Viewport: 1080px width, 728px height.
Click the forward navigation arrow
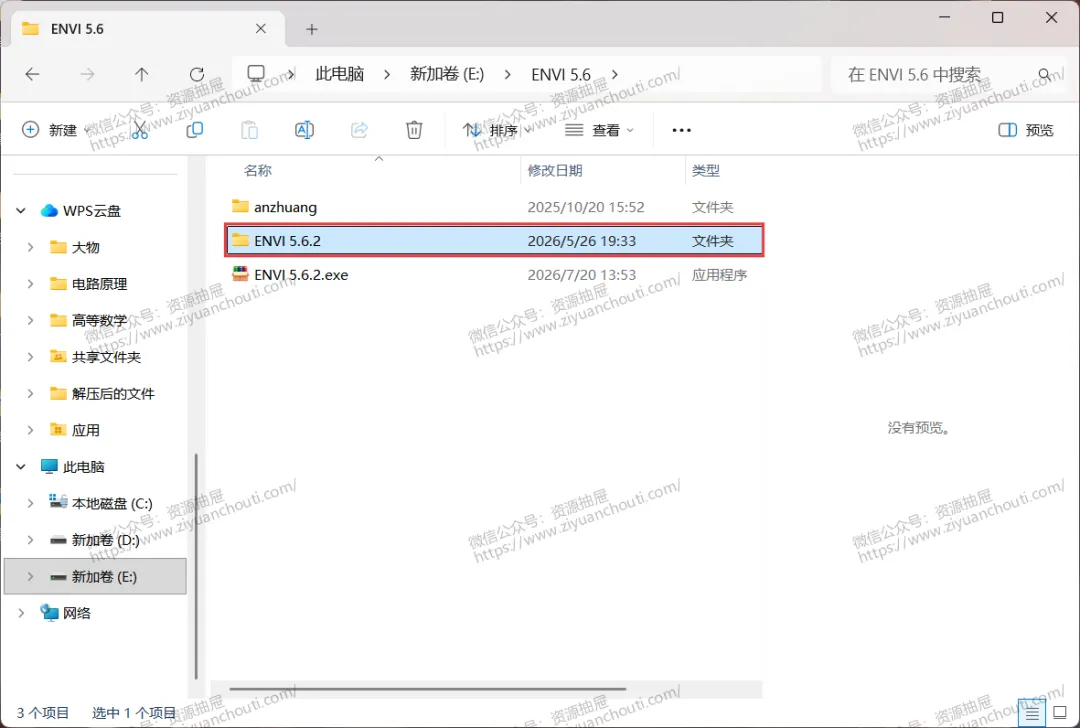87,74
